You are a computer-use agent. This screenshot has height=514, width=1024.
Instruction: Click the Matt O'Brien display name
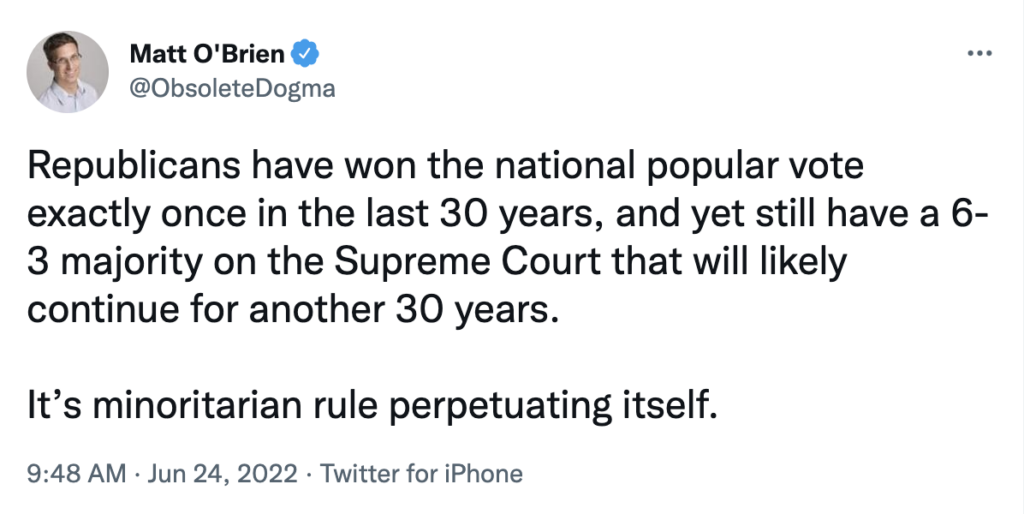click(207, 52)
